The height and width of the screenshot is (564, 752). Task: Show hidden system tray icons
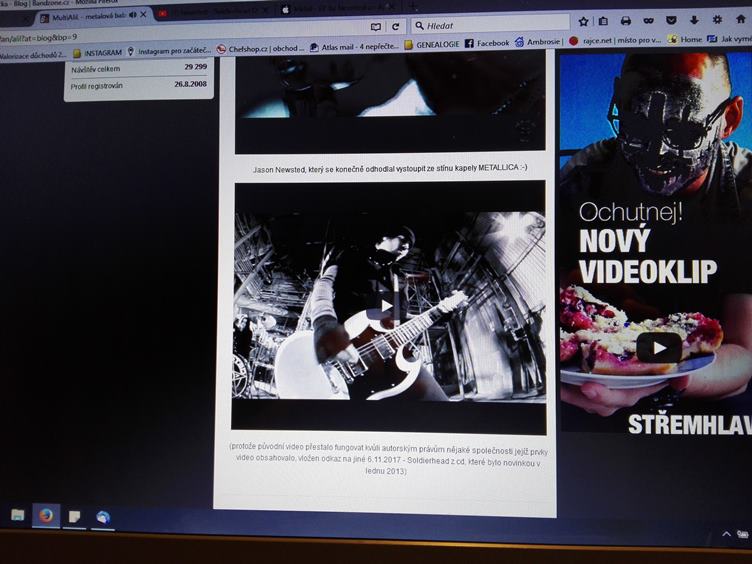point(727,533)
